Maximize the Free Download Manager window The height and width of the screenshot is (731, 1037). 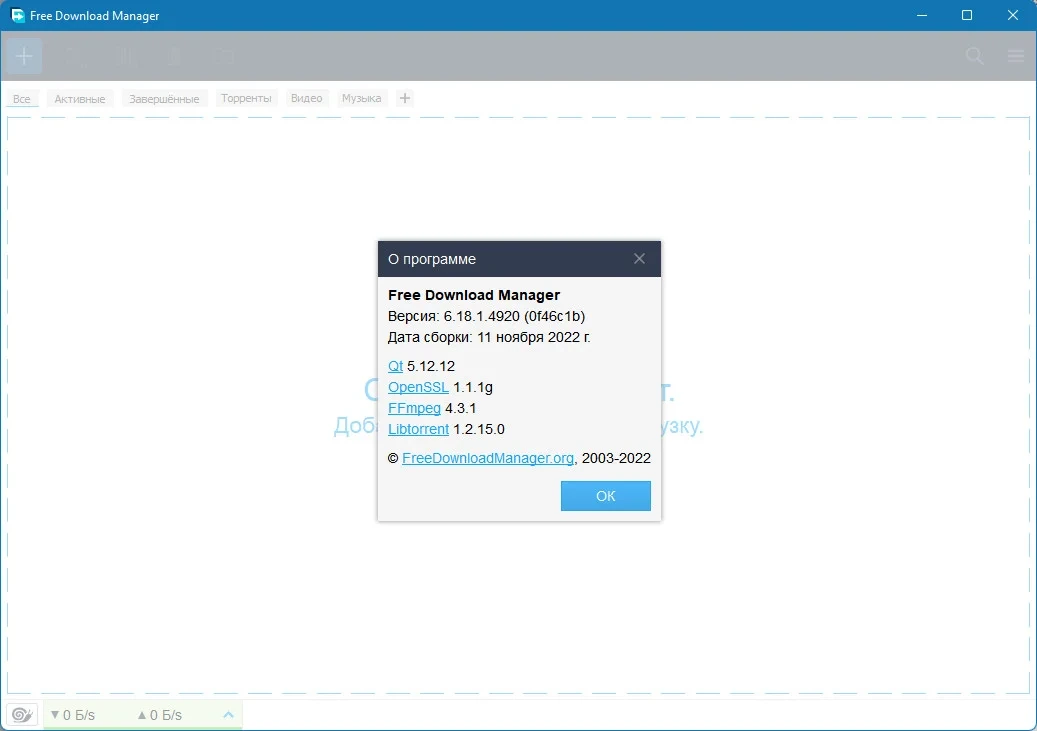[967, 15]
